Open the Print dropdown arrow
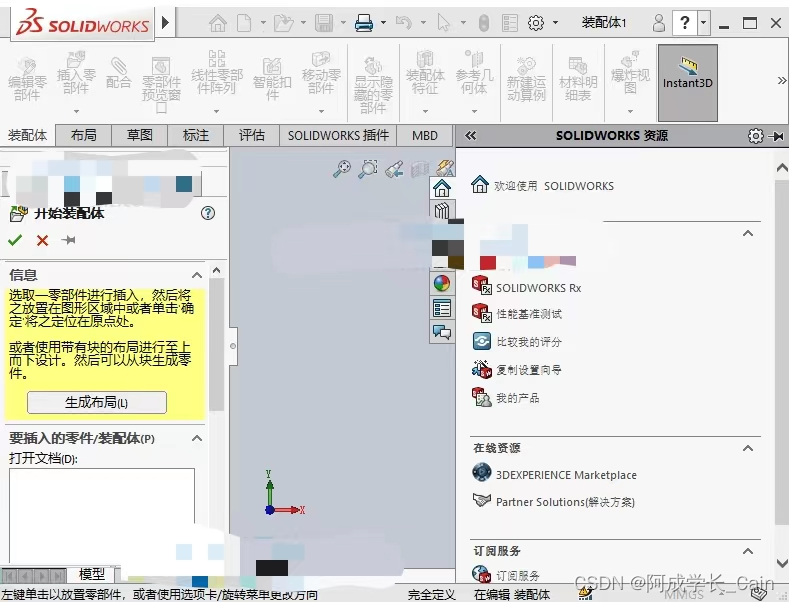789x602 pixels. [x=383, y=23]
